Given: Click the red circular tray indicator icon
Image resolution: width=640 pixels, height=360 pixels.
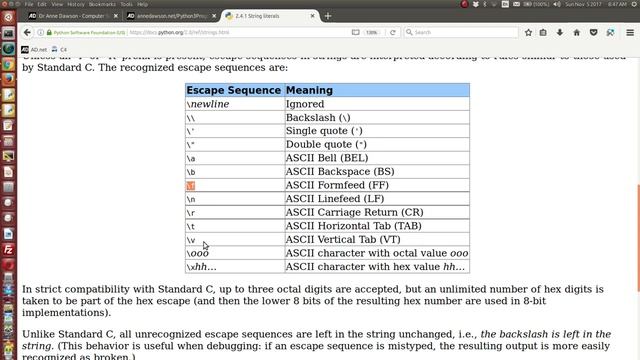Looking at the screenshot, I should click(x=464, y=4).
